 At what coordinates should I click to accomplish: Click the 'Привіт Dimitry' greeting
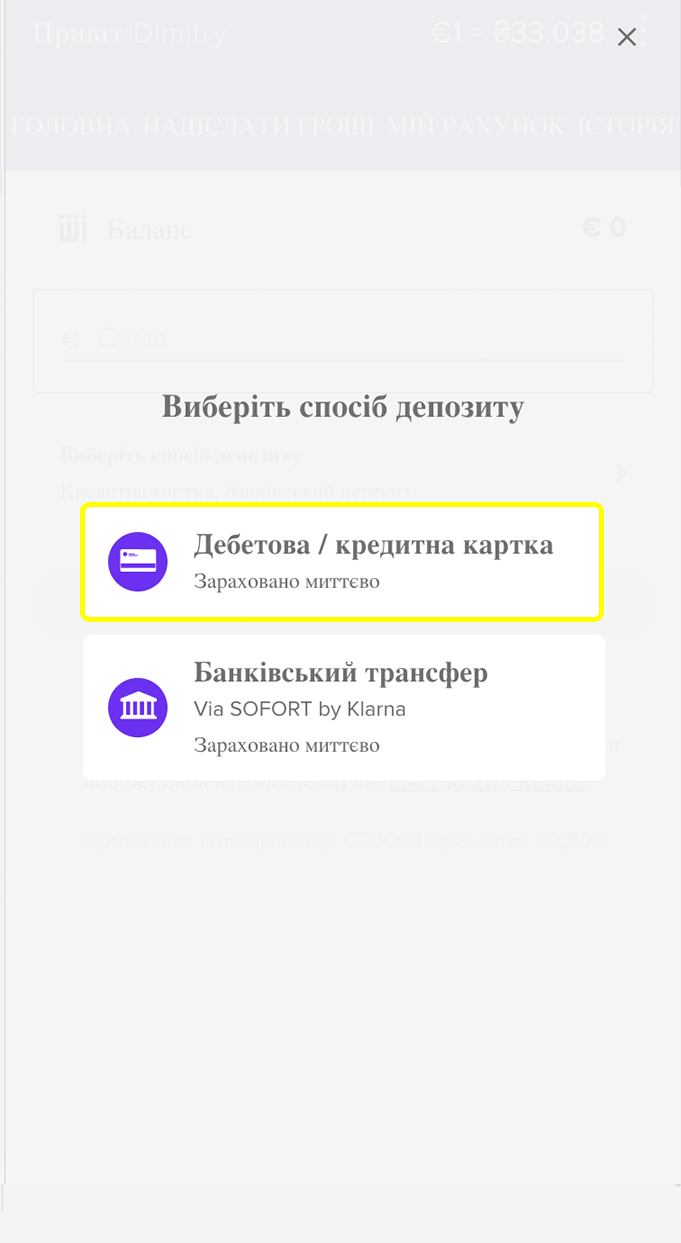(x=130, y=34)
